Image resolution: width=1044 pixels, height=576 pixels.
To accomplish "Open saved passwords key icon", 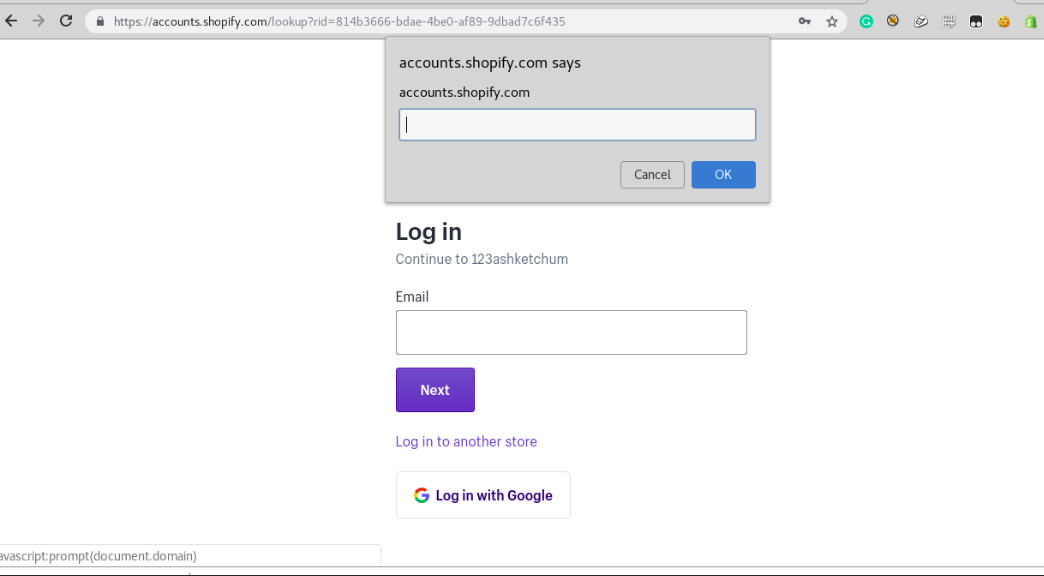I will (x=804, y=21).
